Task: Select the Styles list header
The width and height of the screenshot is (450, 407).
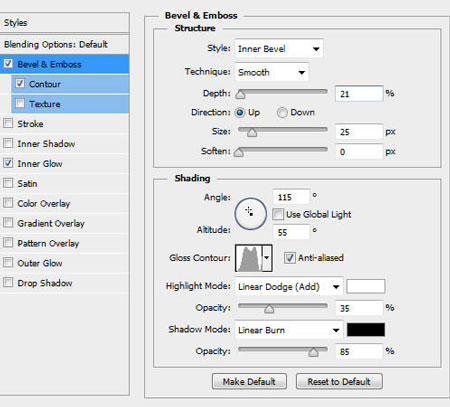Action: click(x=65, y=23)
